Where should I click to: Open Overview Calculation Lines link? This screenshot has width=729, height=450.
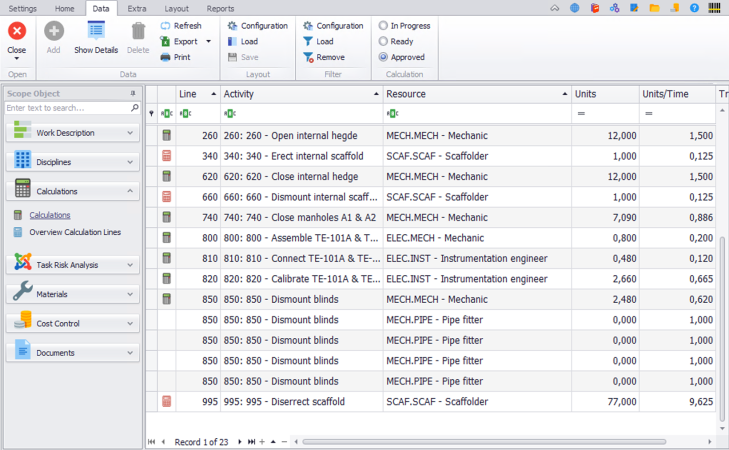point(75,232)
